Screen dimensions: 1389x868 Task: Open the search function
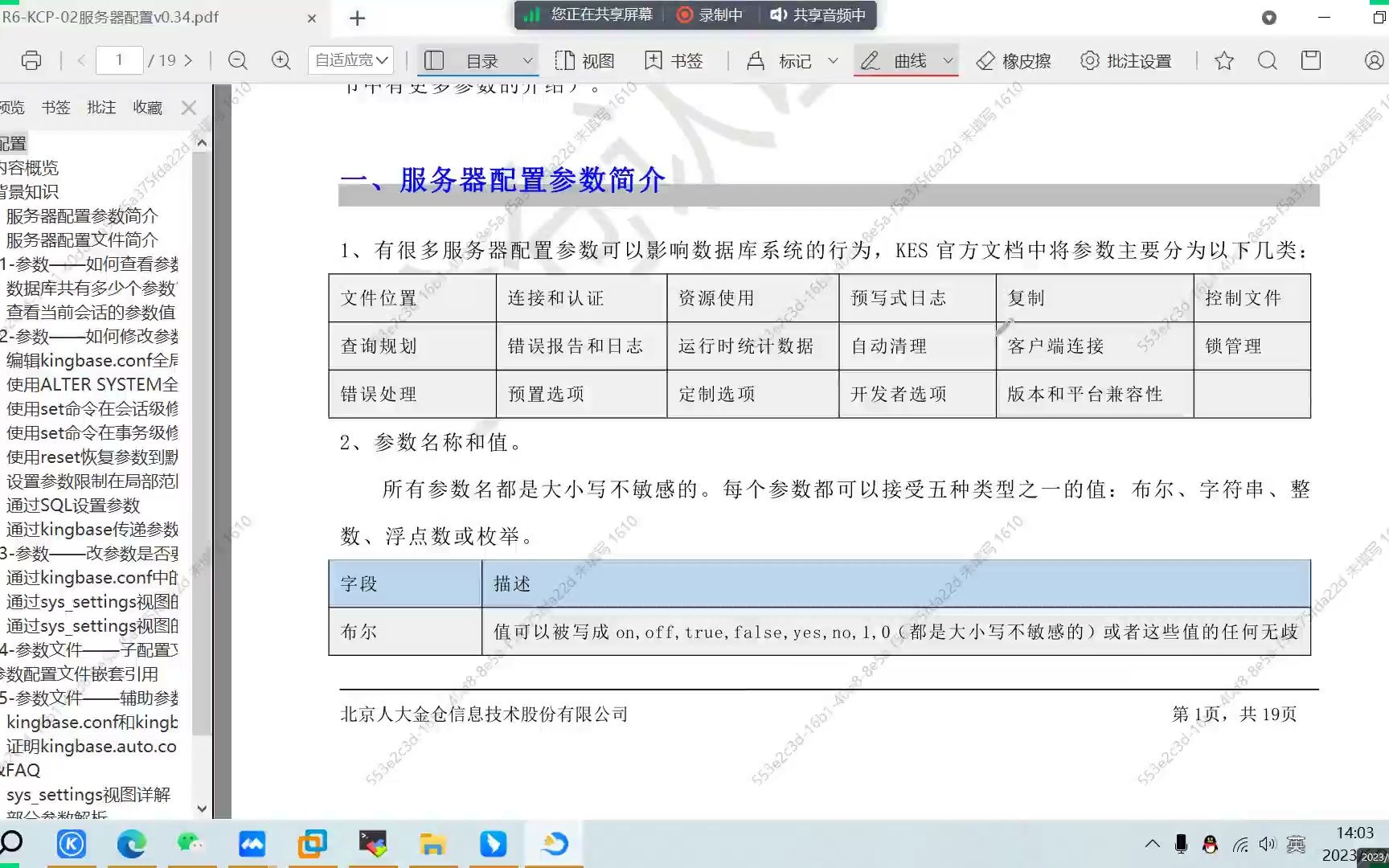point(1268,59)
